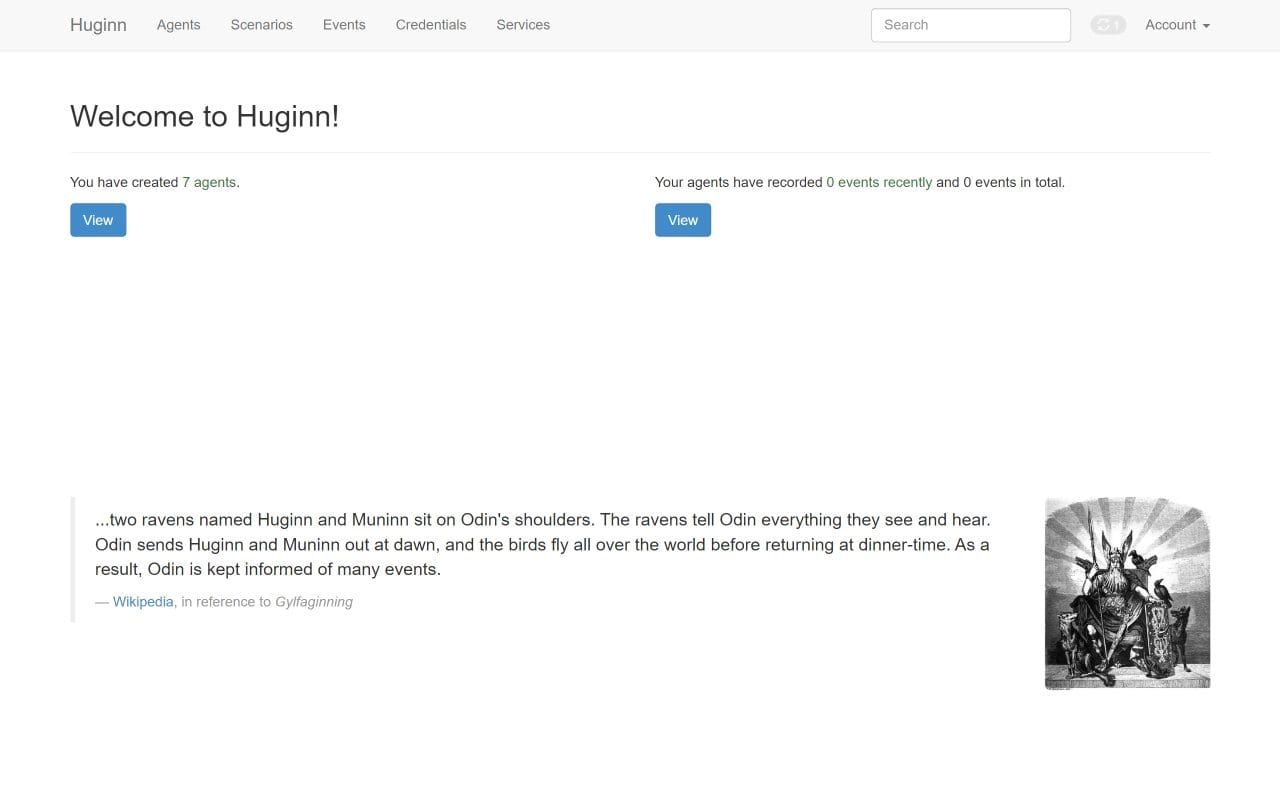Click the 7 agents link

209,182
